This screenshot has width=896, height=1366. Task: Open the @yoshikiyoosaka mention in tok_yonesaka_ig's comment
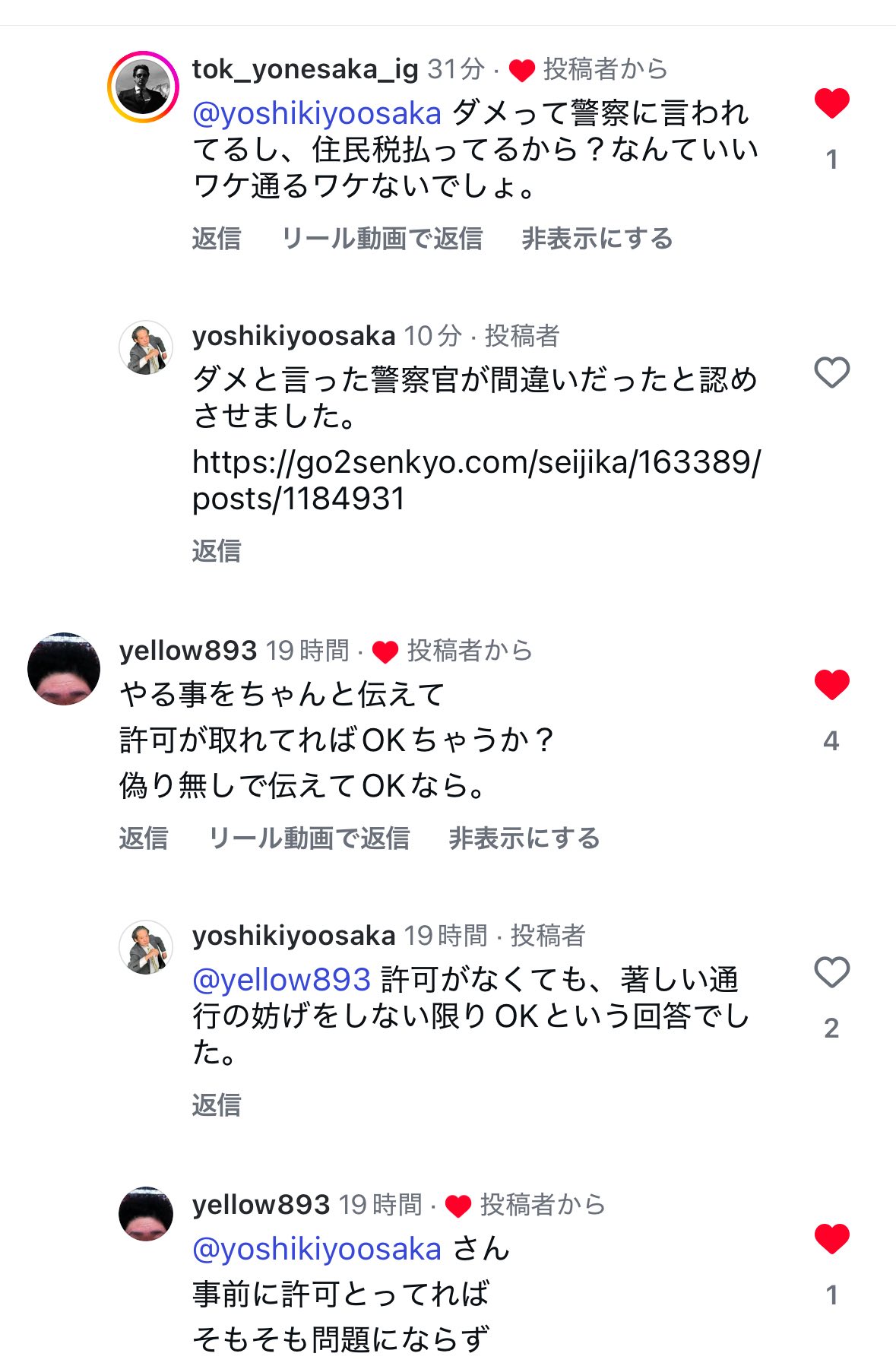[317, 114]
